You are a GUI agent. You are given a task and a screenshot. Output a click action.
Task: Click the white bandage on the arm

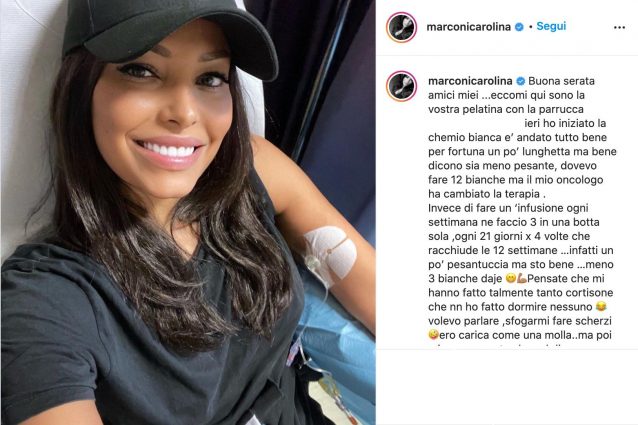coord(332,252)
